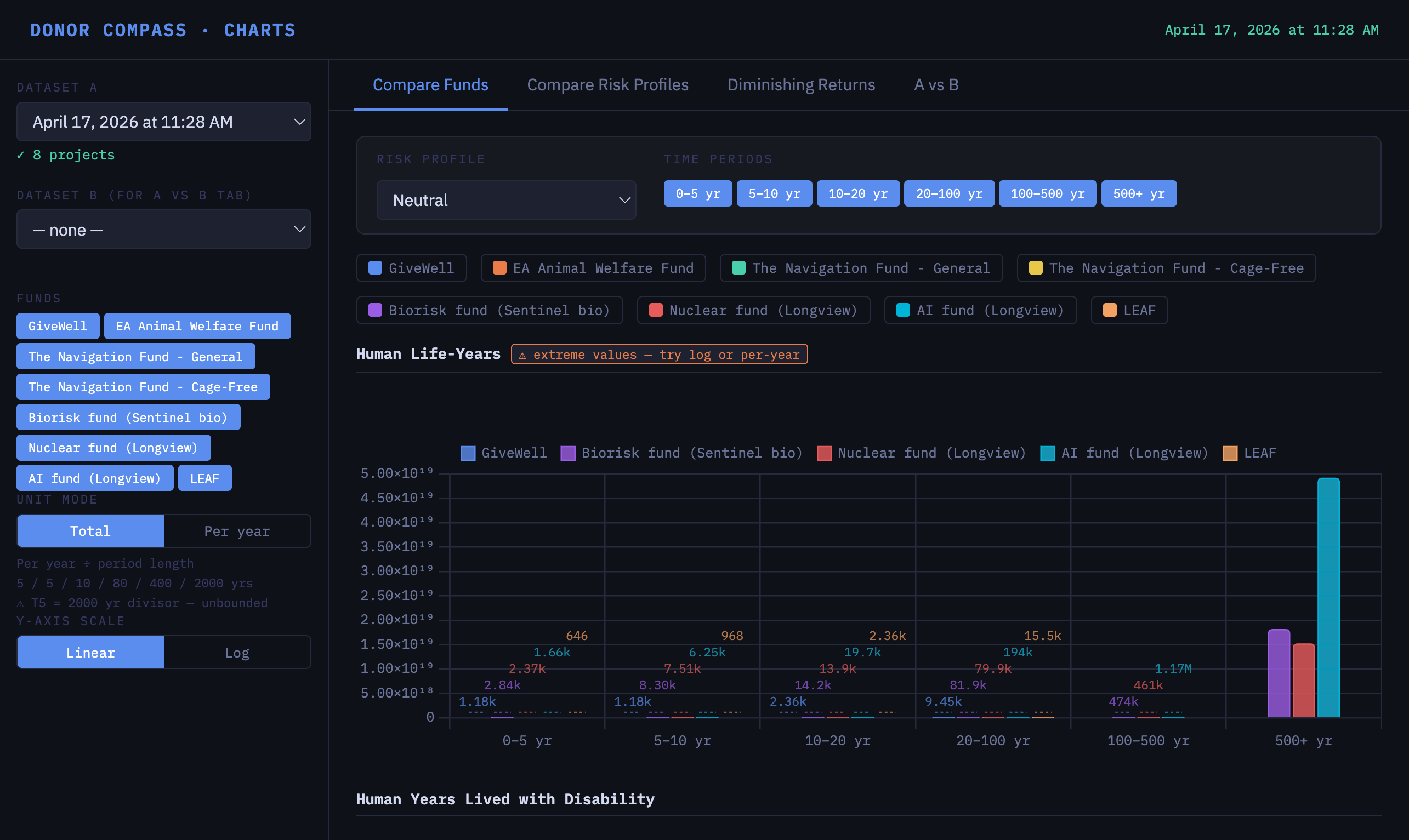
Task: Toggle Nuclear fund (Longview) sidebar chip
Action: pos(113,448)
